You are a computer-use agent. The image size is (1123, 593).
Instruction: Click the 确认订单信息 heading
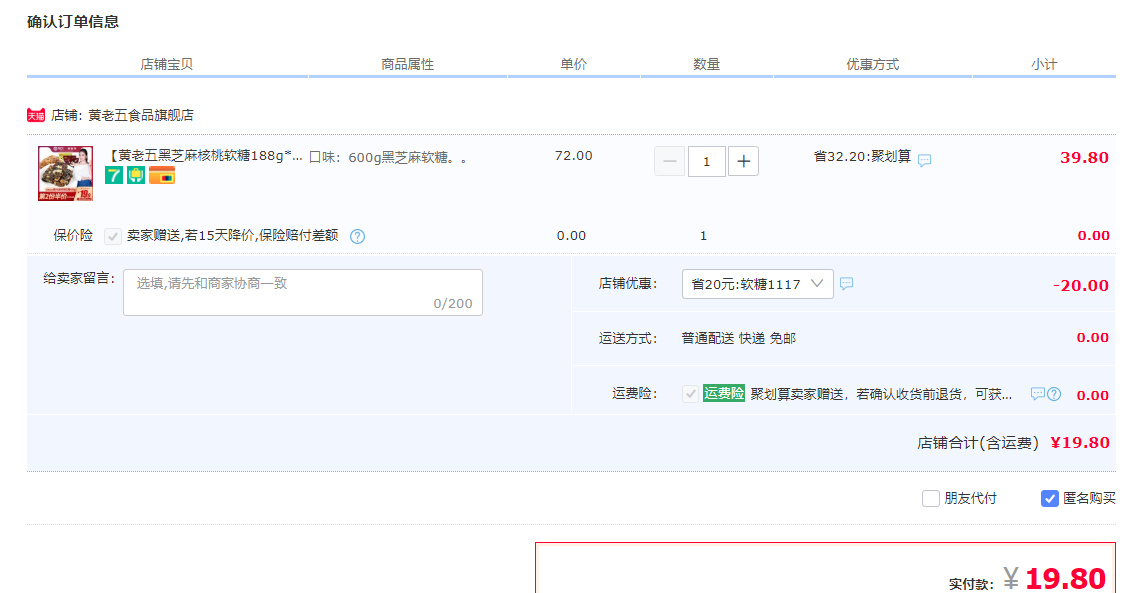[x=73, y=22]
